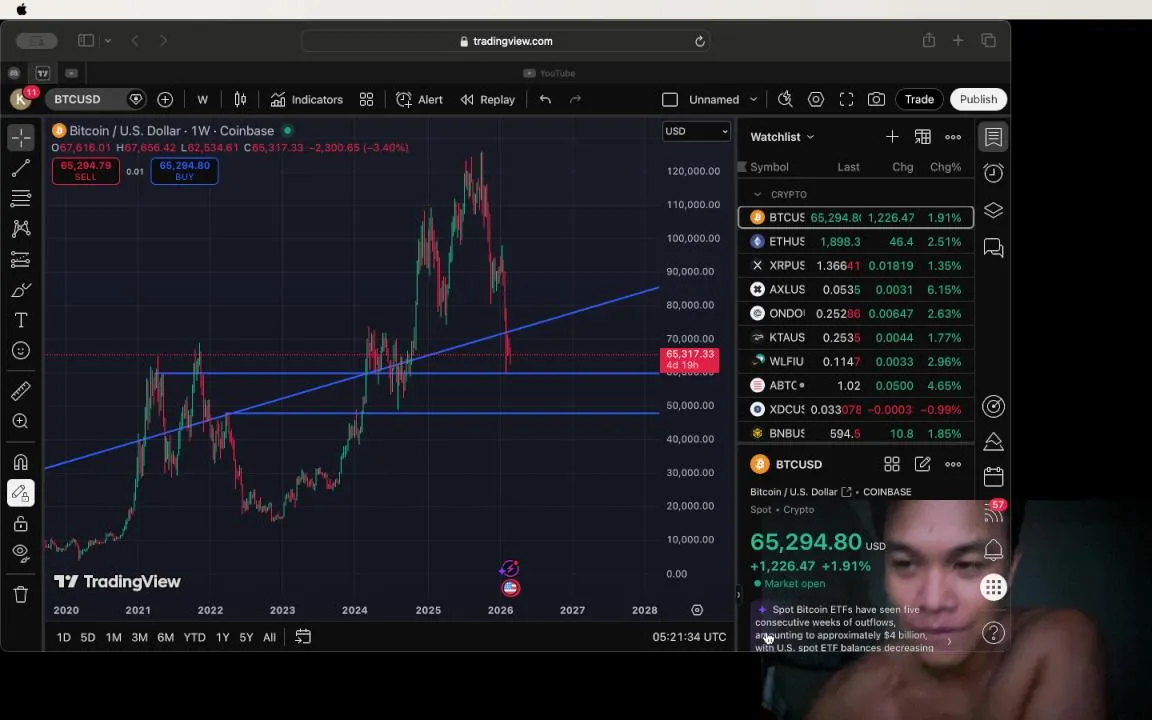The height and width of the screenshot is (720, 1152).
Task: Select the ruler measure tool
Action: pos(21,391)
